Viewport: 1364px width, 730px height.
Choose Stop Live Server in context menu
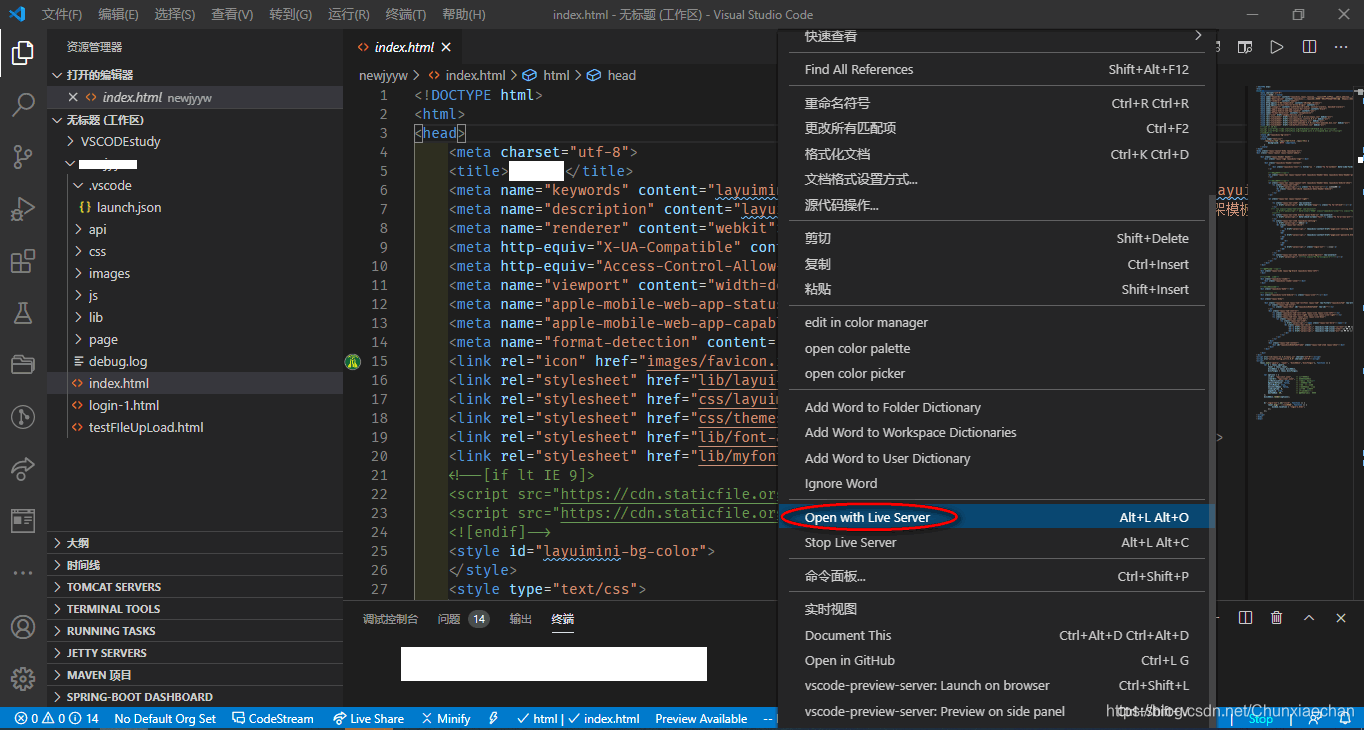(995, 542)
